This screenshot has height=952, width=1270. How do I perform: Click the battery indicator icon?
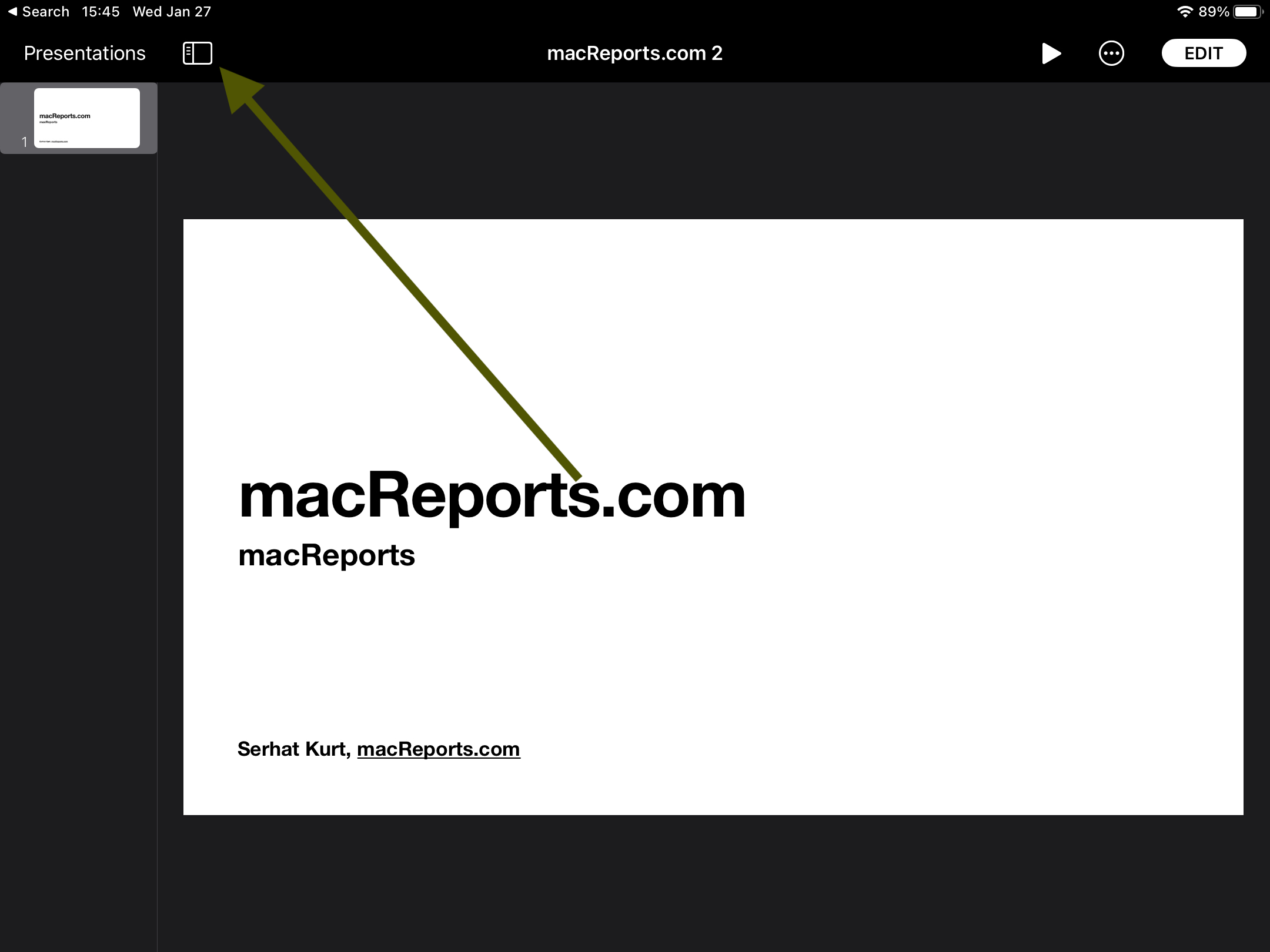coord(1248,12)
